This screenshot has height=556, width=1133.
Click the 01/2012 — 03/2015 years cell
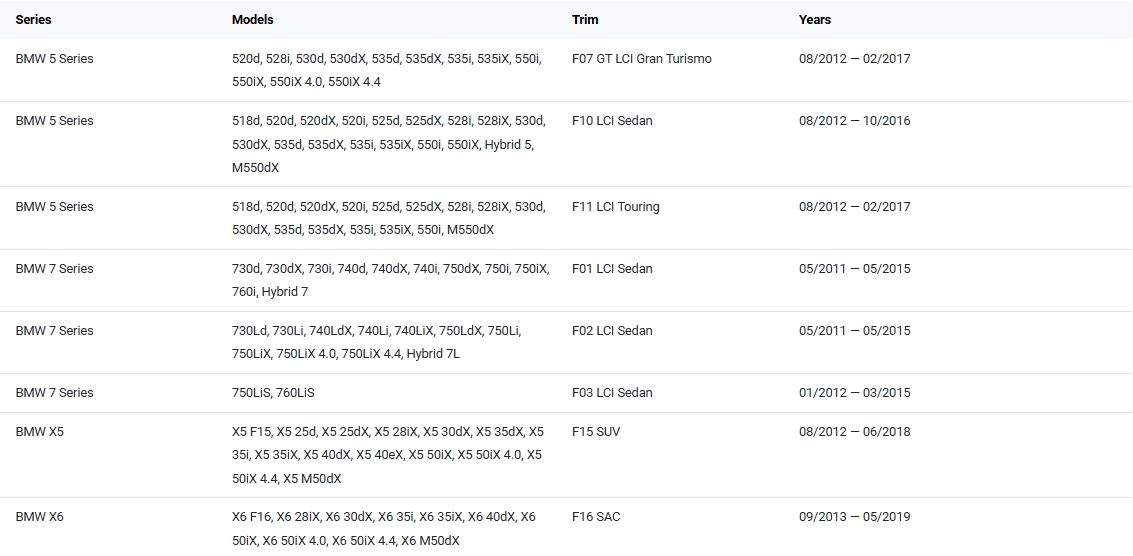tap(854, 392)
